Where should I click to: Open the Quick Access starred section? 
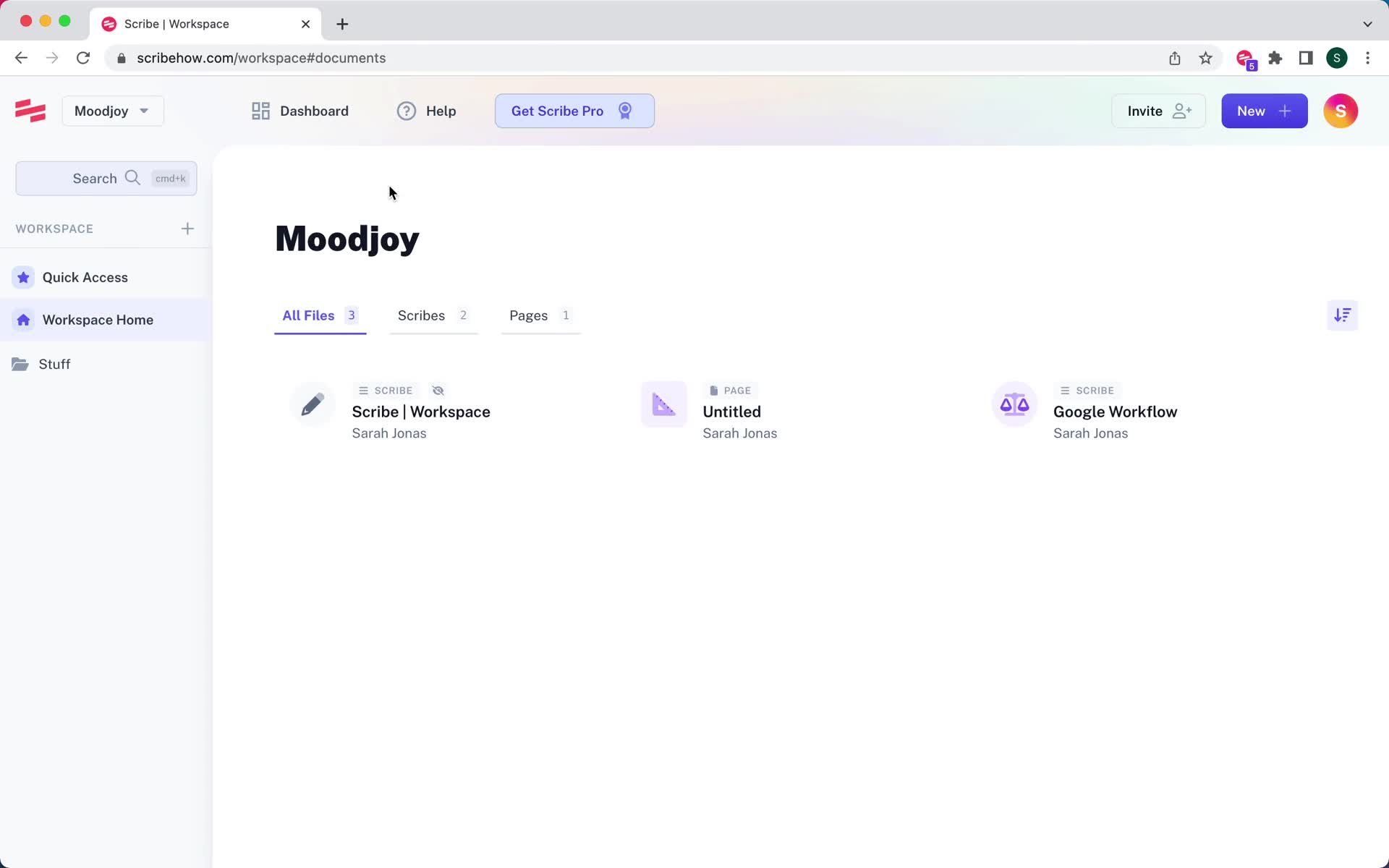click(85, 277)
